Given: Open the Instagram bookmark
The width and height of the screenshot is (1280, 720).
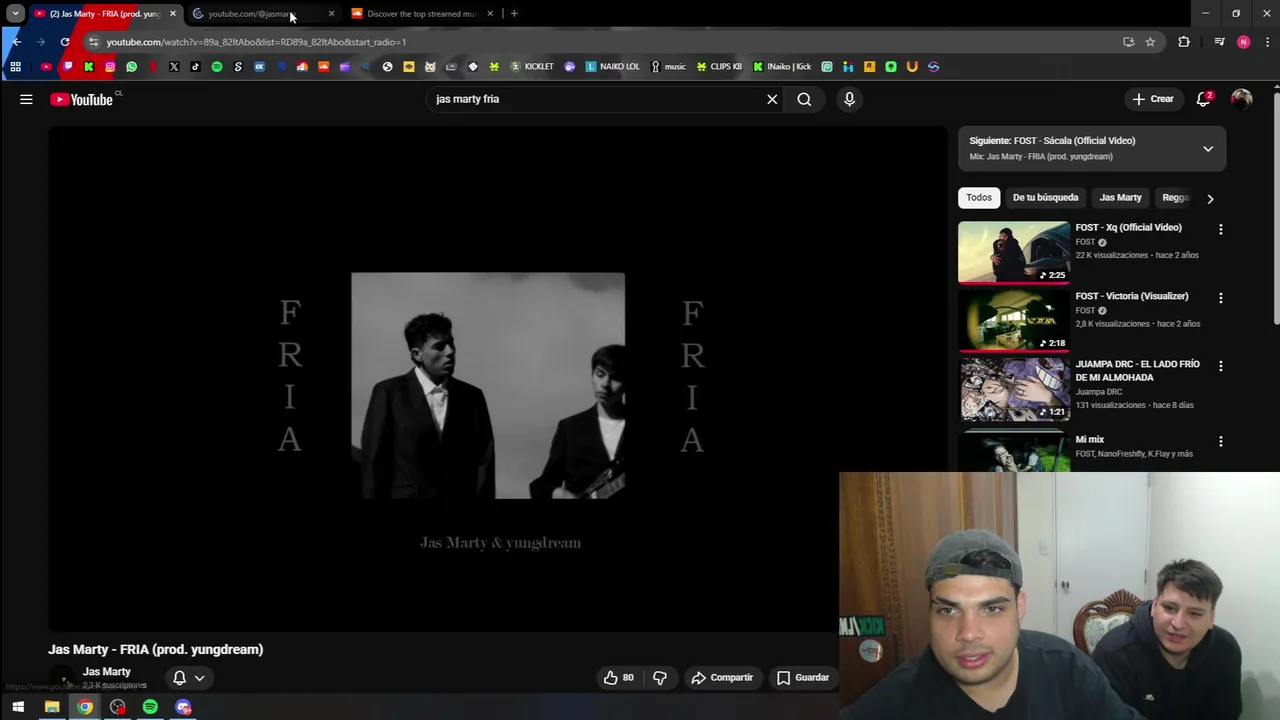Looking at the screenshot, I should click(110, 67).
